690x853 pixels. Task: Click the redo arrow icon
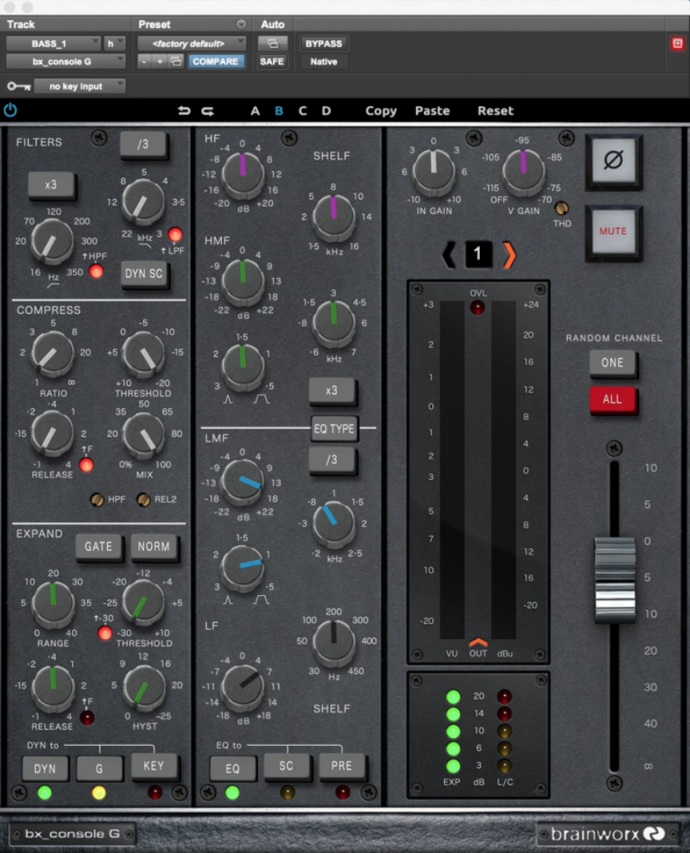pos(207,111)
